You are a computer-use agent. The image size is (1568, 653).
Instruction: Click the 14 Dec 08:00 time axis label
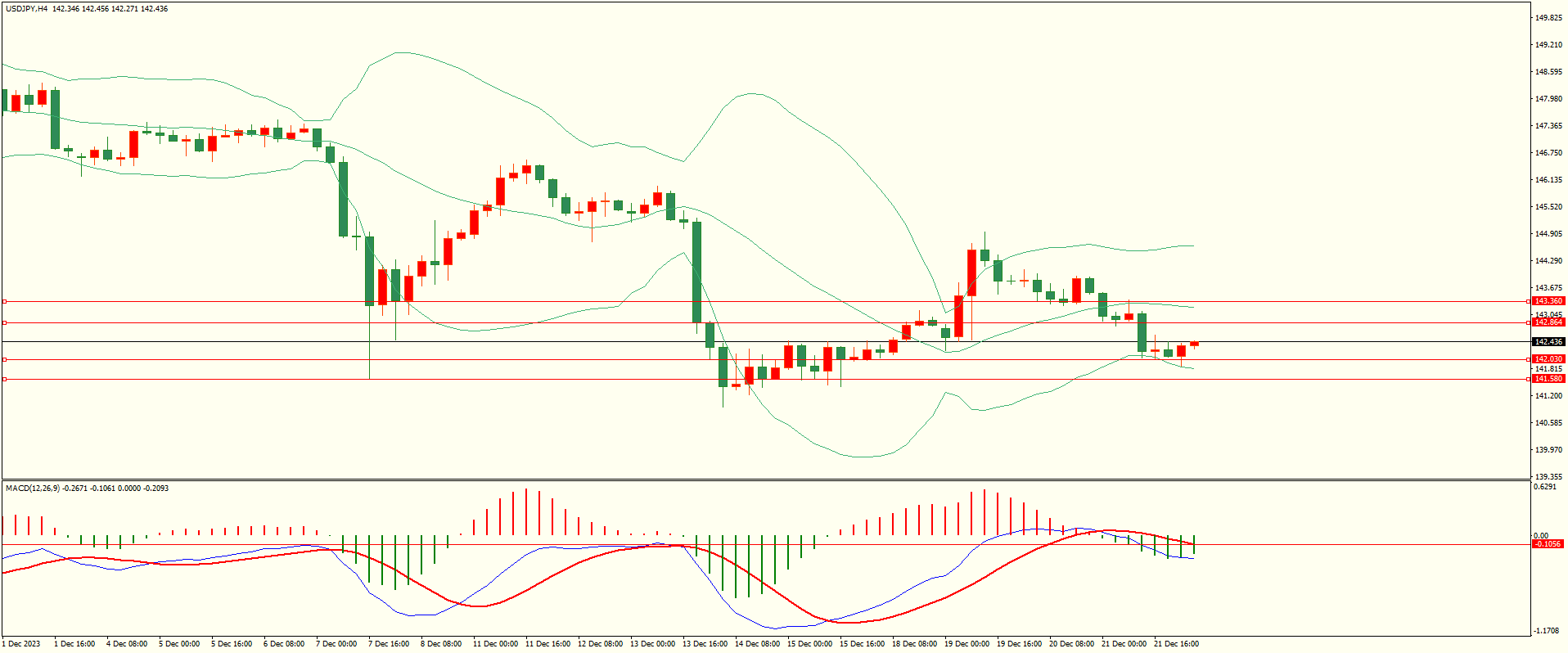click(x=757, y=644)
